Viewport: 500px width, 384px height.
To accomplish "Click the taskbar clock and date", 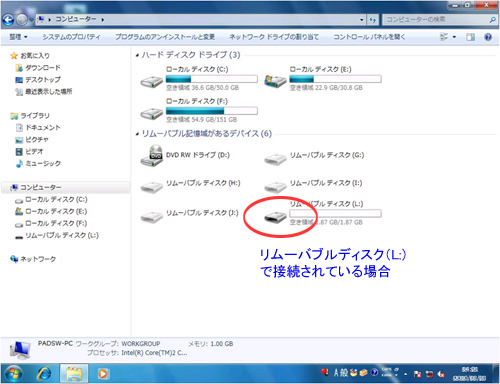I will [x=469, y=374].
